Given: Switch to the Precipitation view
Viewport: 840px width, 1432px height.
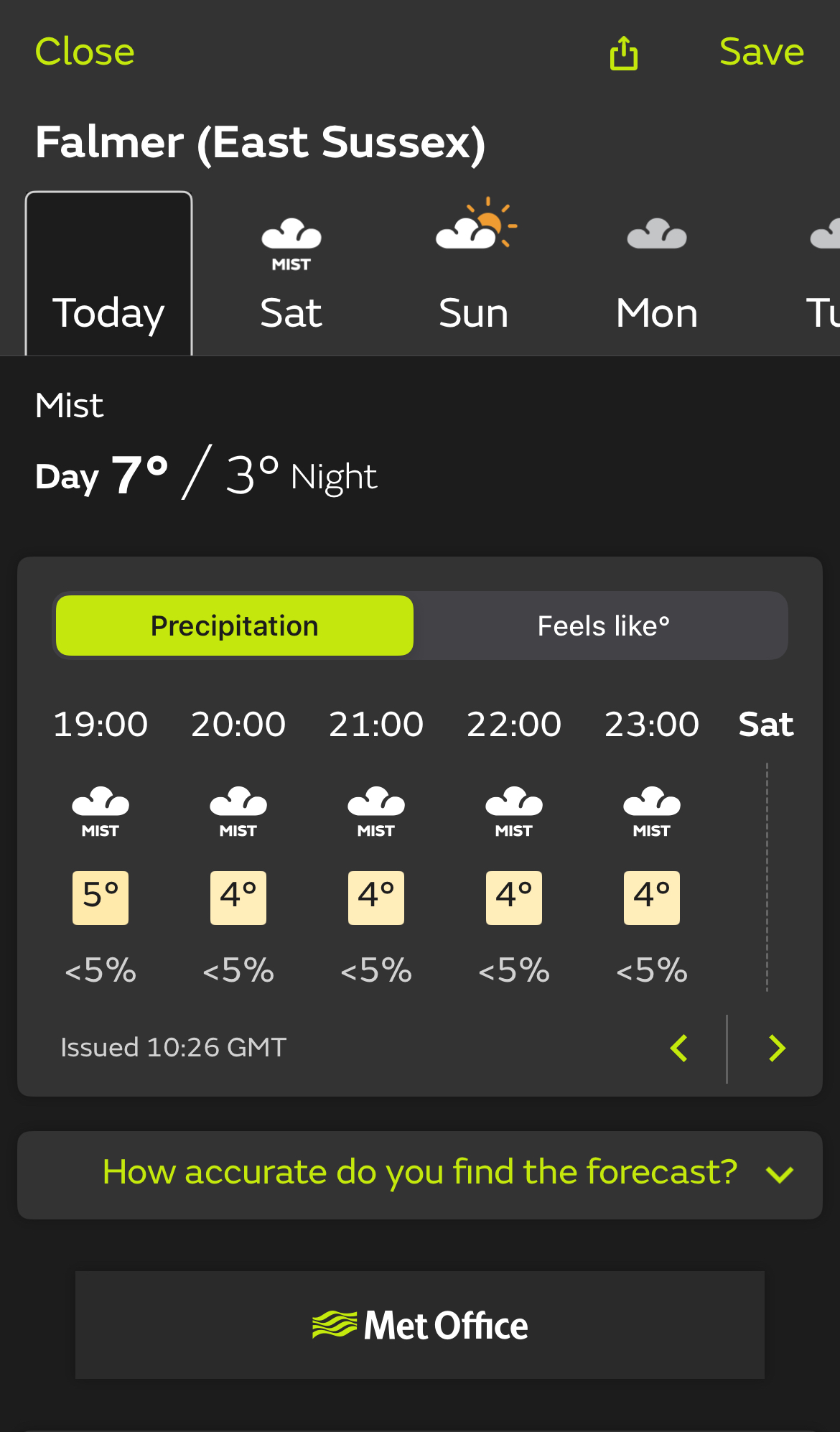Looking at the screenshot, I should click(x=235, y=626).
